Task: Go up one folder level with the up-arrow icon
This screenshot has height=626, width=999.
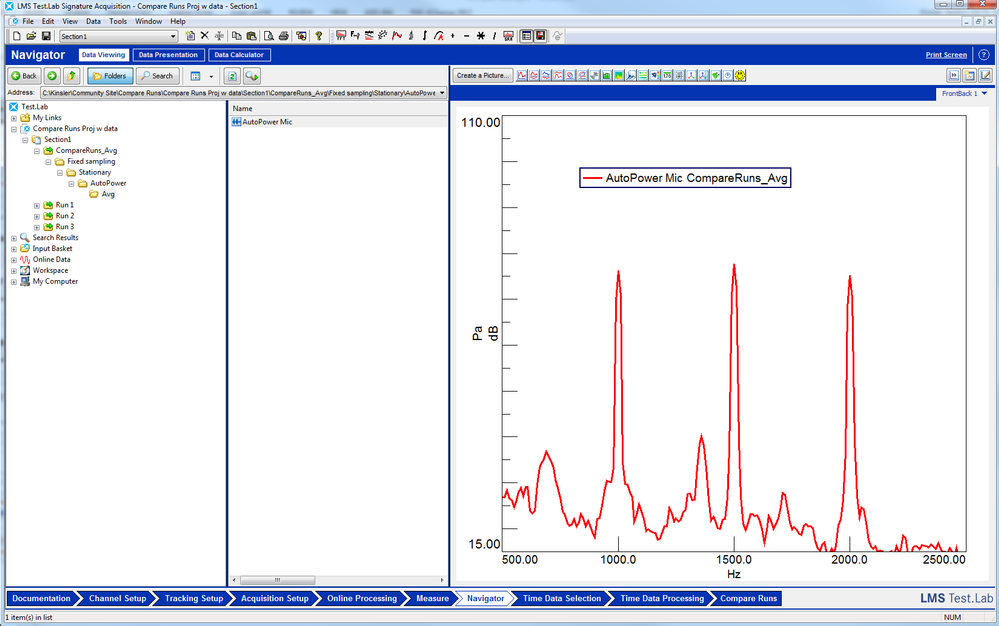Action: tap(71, 76)
